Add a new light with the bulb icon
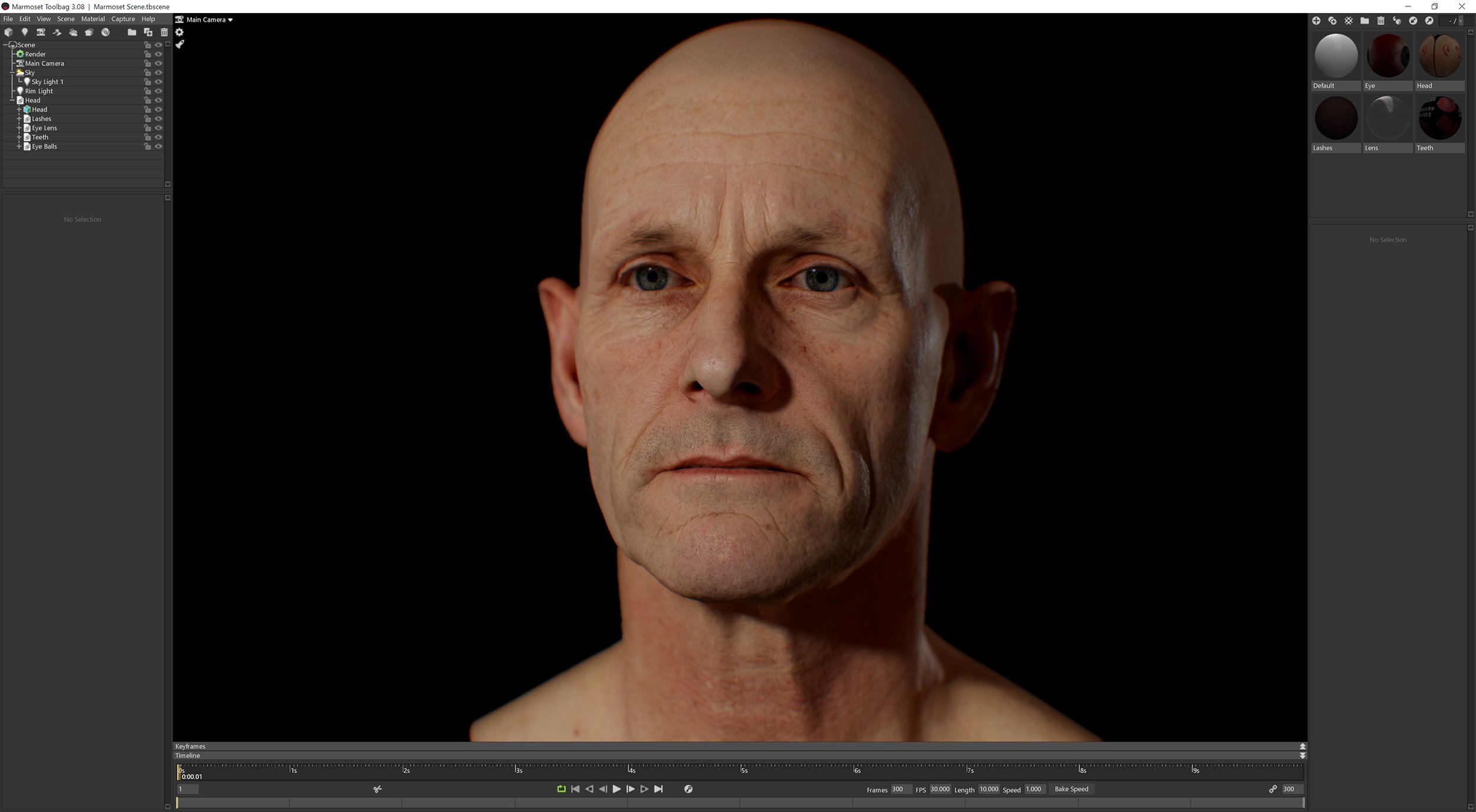This screenshot has height=812, width=1476. point(25,32)
